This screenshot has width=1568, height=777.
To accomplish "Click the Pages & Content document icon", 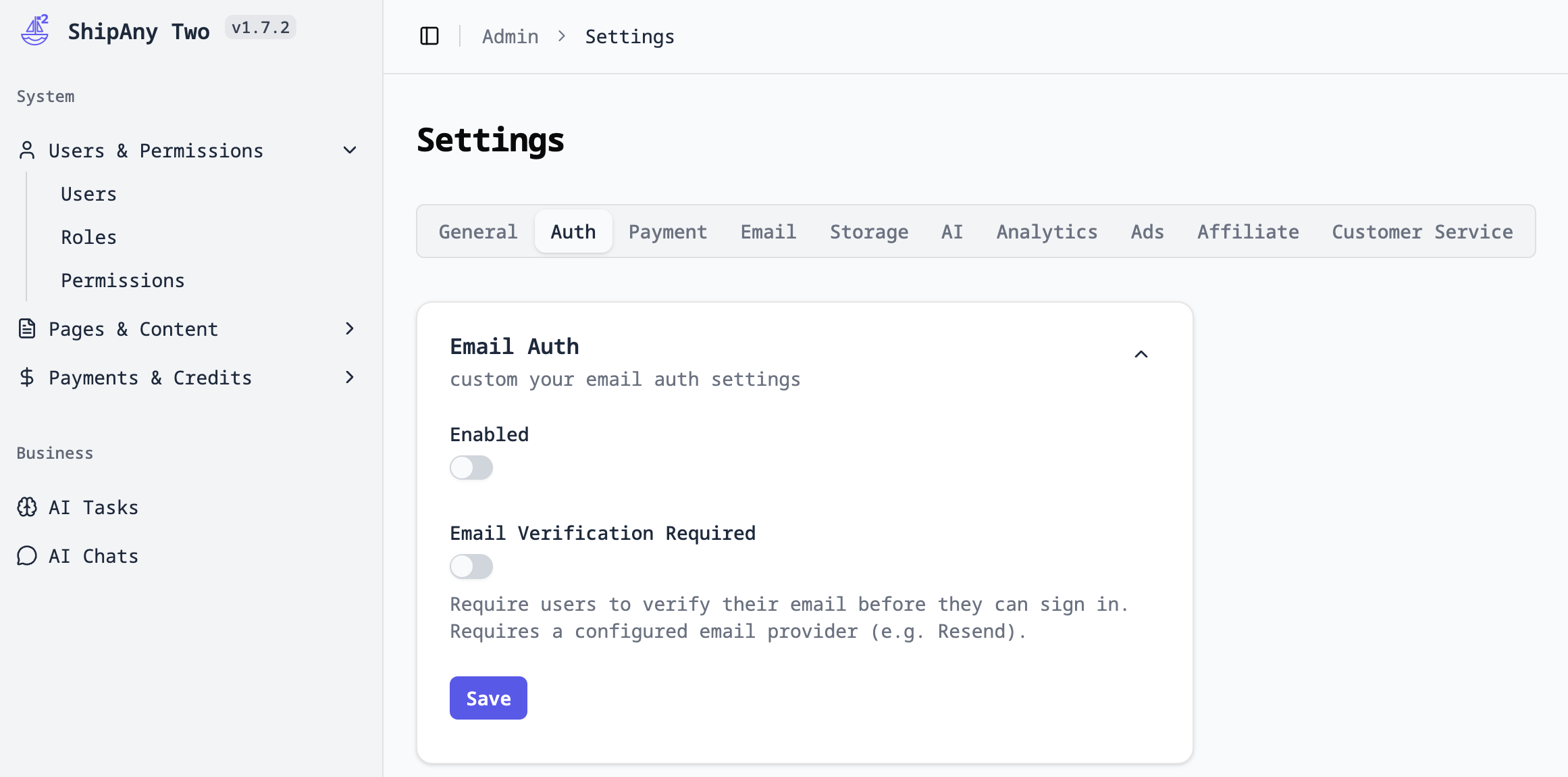I will pyautogui.click(x=27, y=329).
